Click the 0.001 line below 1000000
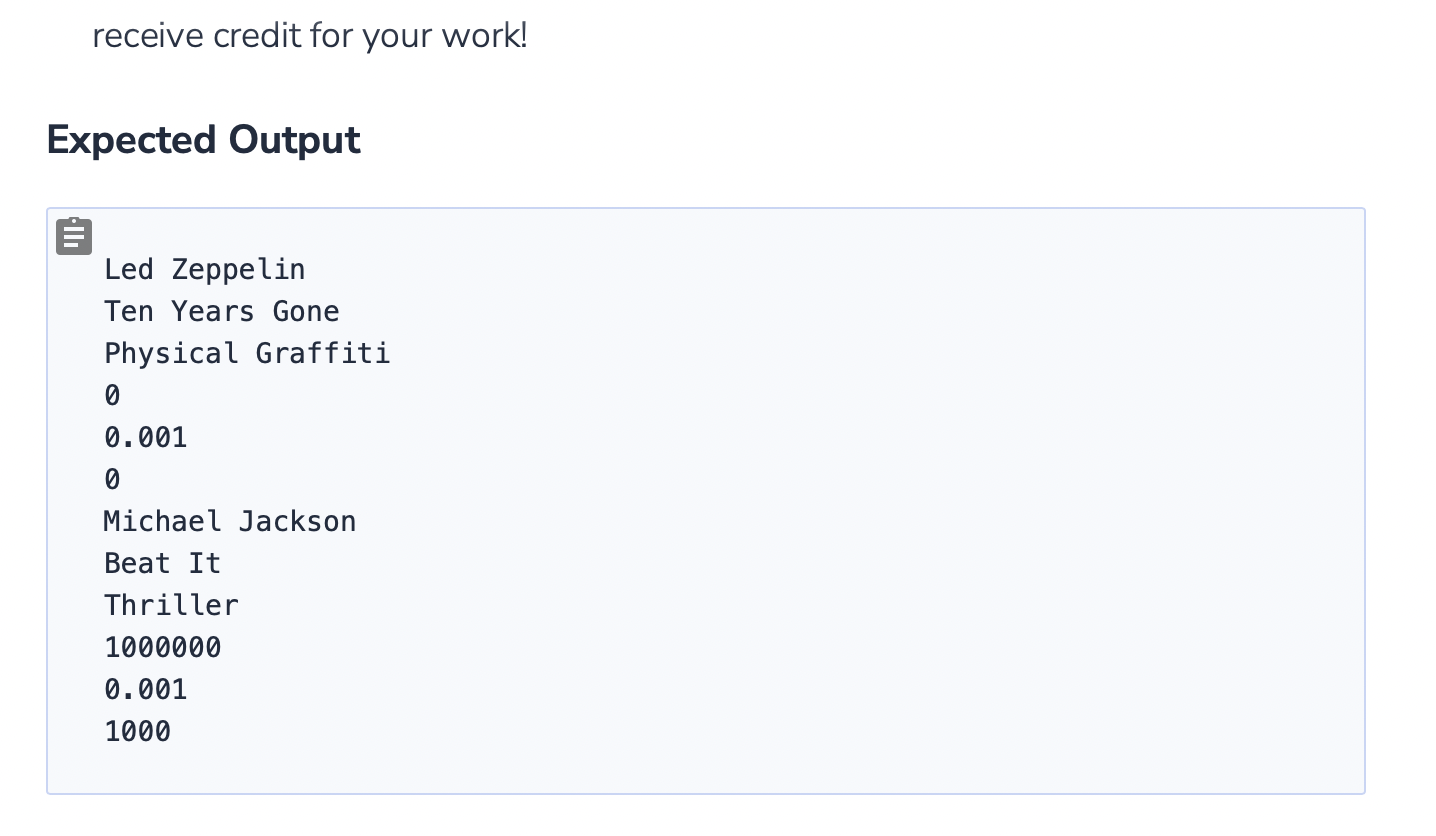 tap(145, 689)
